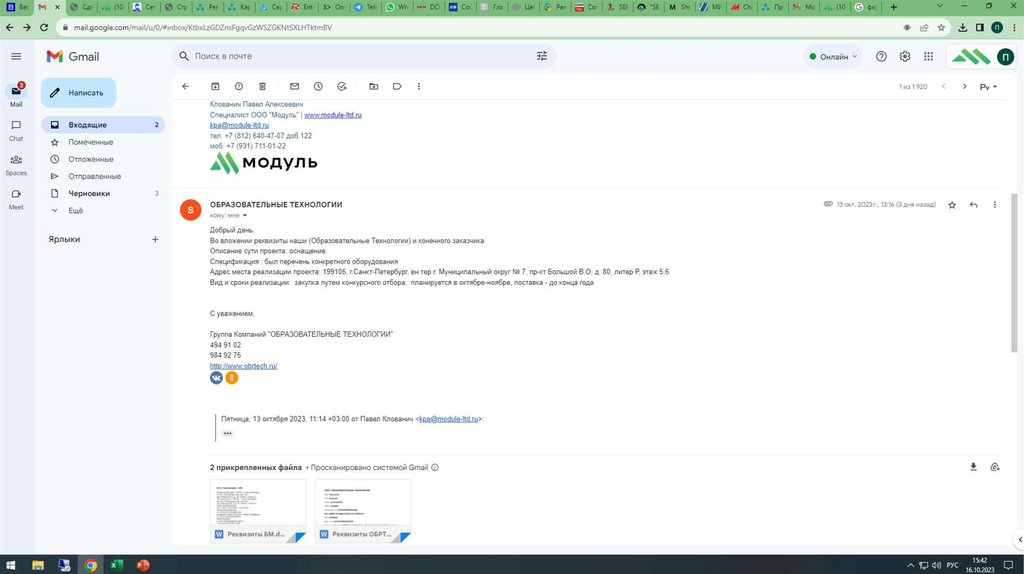Click the VK social icon in signature

coord(216,377)
